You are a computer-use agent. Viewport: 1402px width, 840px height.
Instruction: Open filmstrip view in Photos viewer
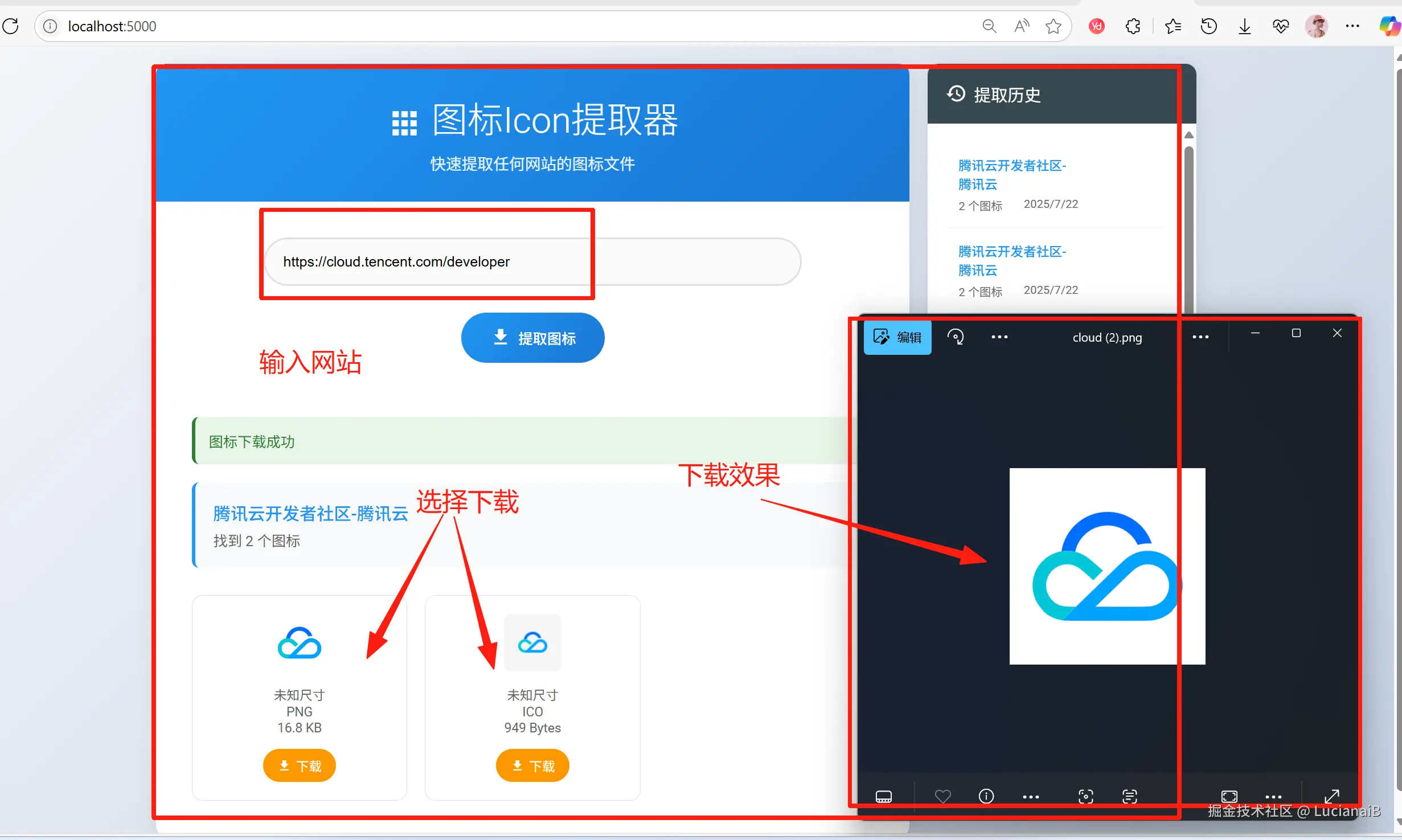884,796
